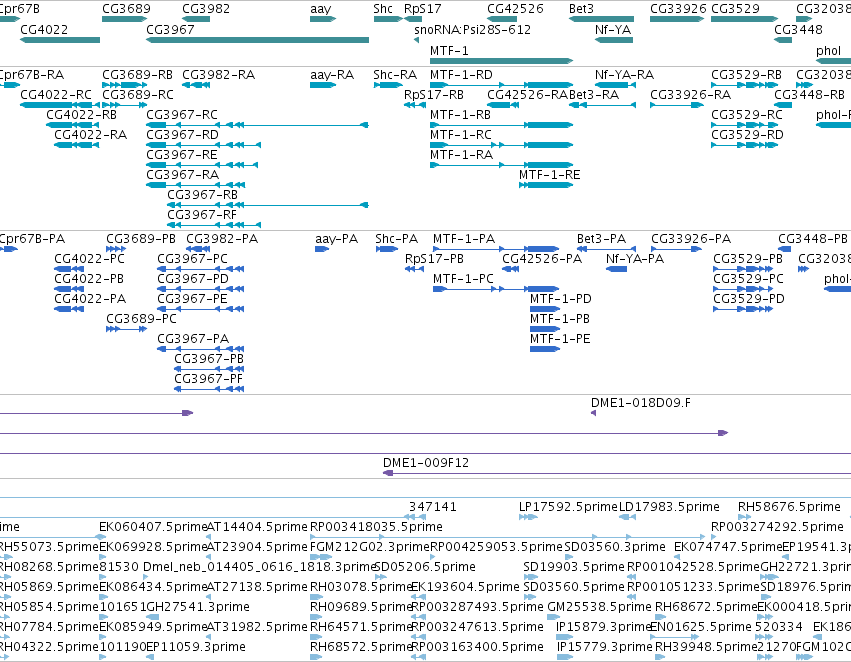Click transcript CG3967-RB

[202, 194]
